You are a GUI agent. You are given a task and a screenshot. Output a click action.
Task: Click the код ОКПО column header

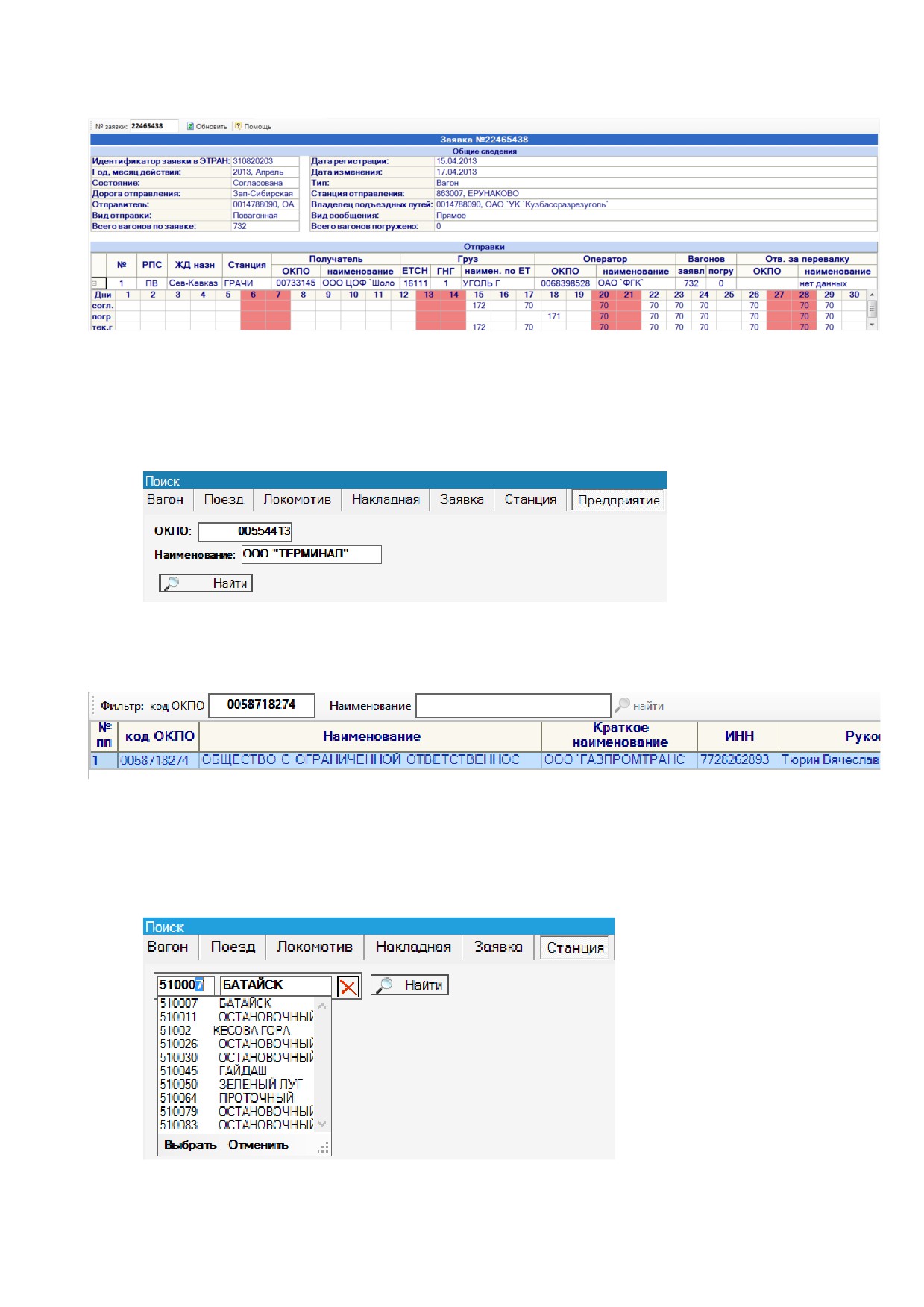click(159, 736)
